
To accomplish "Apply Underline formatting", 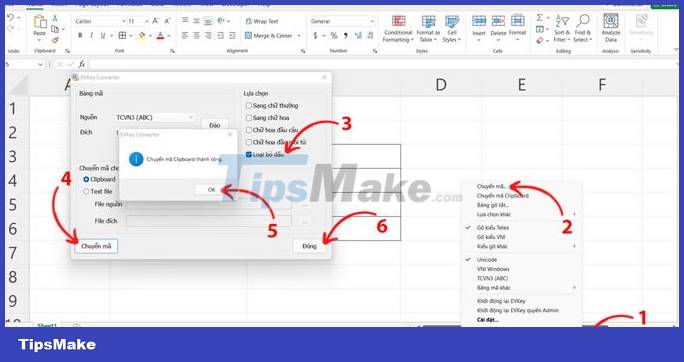I will click(x=103, y=36).
